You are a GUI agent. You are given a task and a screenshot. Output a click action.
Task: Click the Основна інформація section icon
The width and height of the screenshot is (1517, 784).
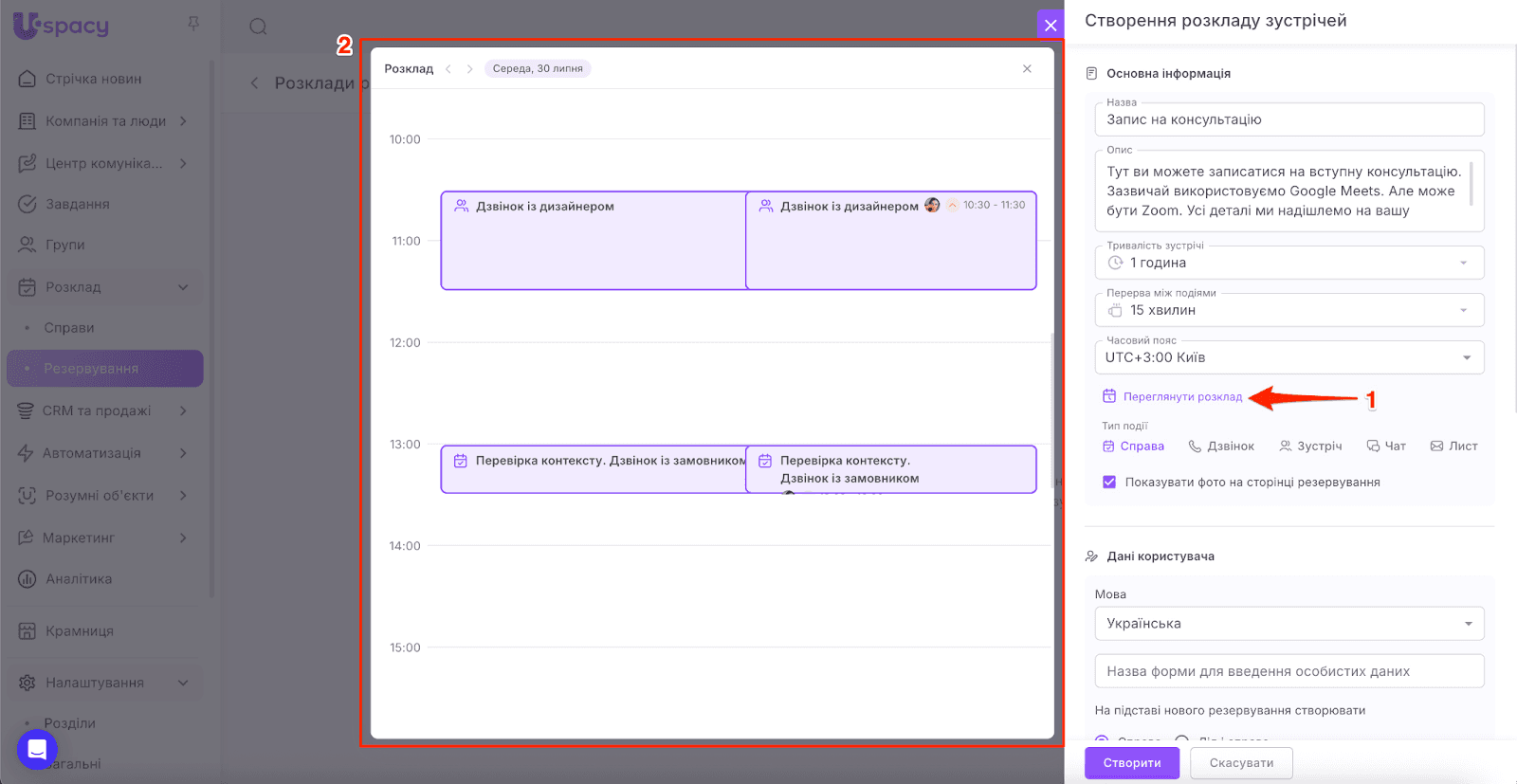click(1091, 73)
